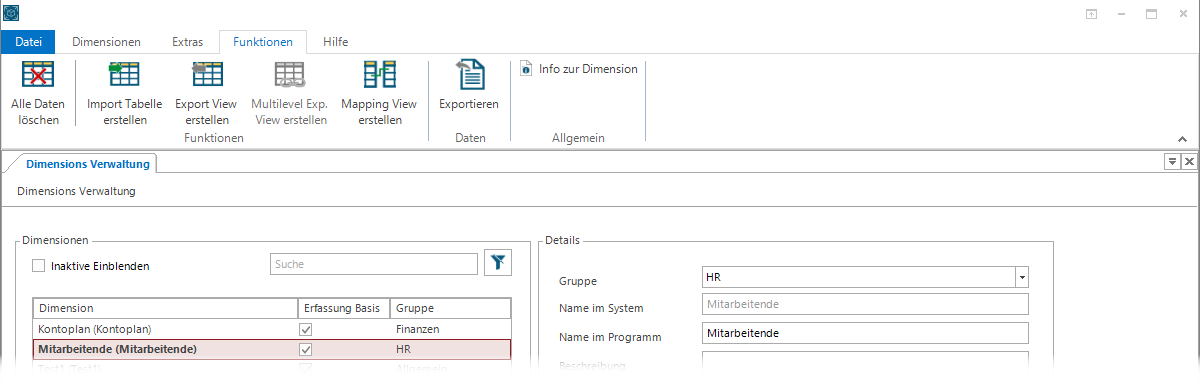Open the Extras ribbon tab
1200x385 pixels.
pos(187,42)
